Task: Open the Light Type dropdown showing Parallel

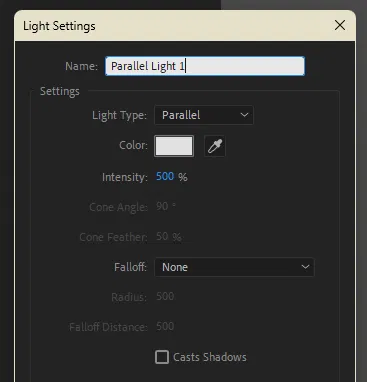Action: pyautogui.click(x=204, y=115)
